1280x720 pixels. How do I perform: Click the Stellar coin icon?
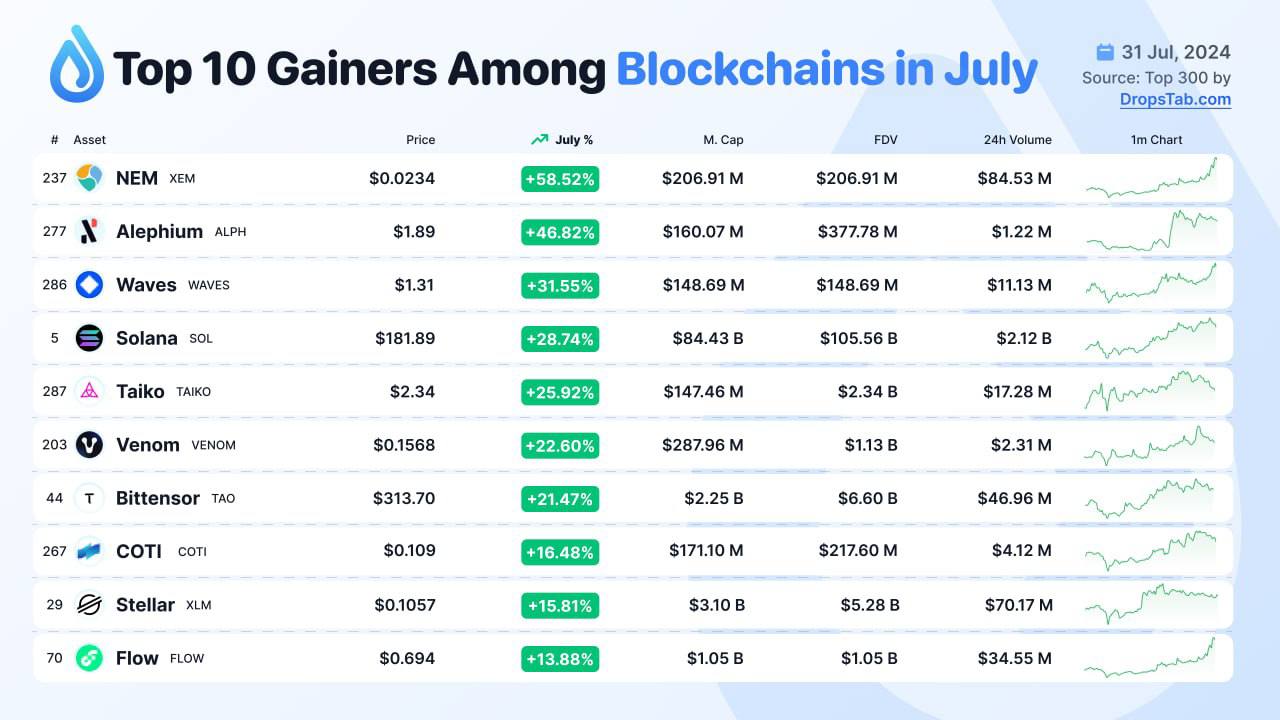89,605
